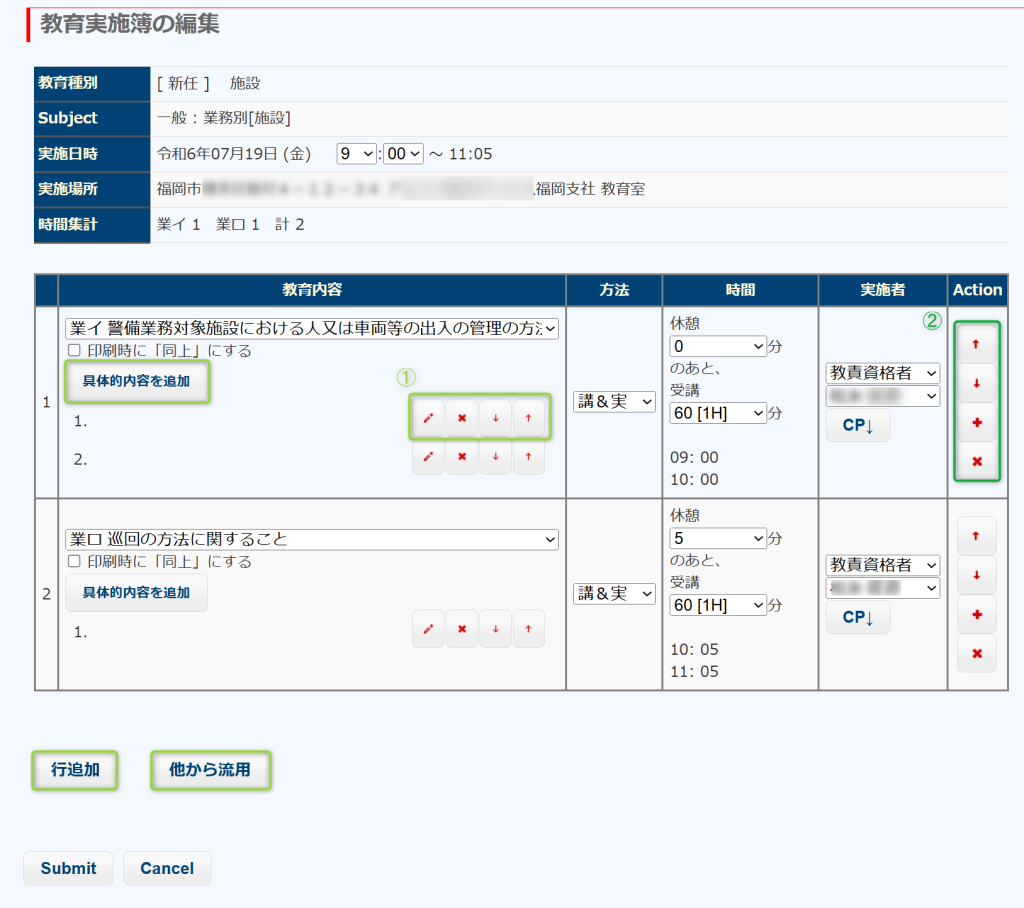Click the row 1 Action plus icon
The height and width of the screenshot is (908, 1024).
point(977,422)
